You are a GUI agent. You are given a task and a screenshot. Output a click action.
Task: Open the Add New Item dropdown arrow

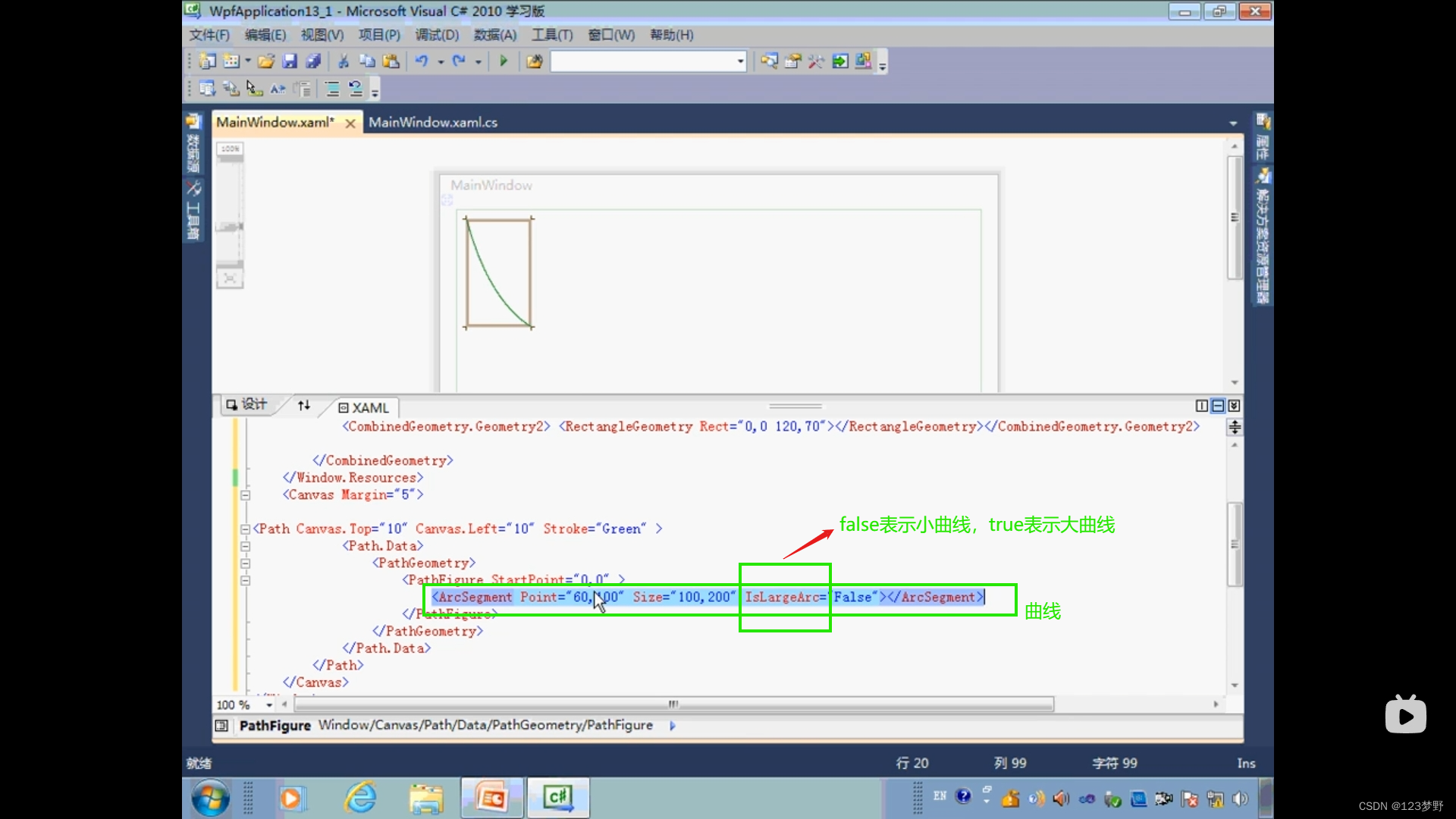247,61
